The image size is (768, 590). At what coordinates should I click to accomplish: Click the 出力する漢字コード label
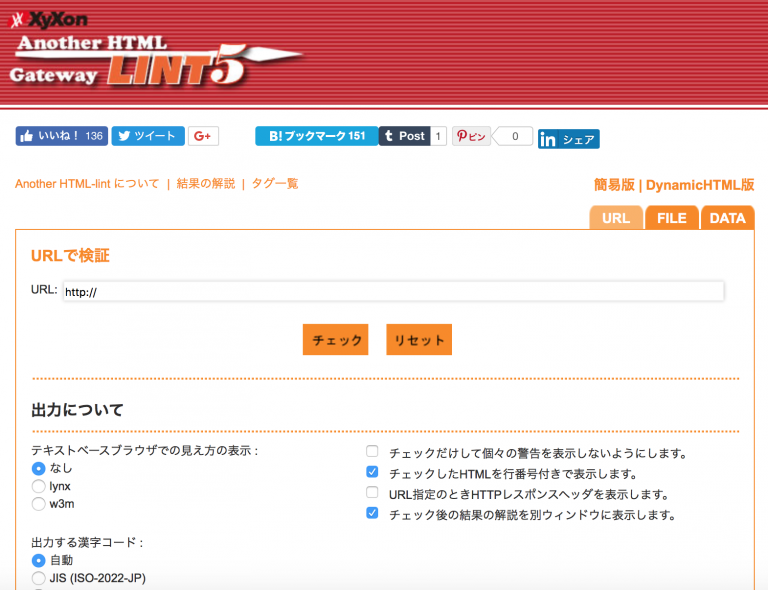(x=87, y=543)
